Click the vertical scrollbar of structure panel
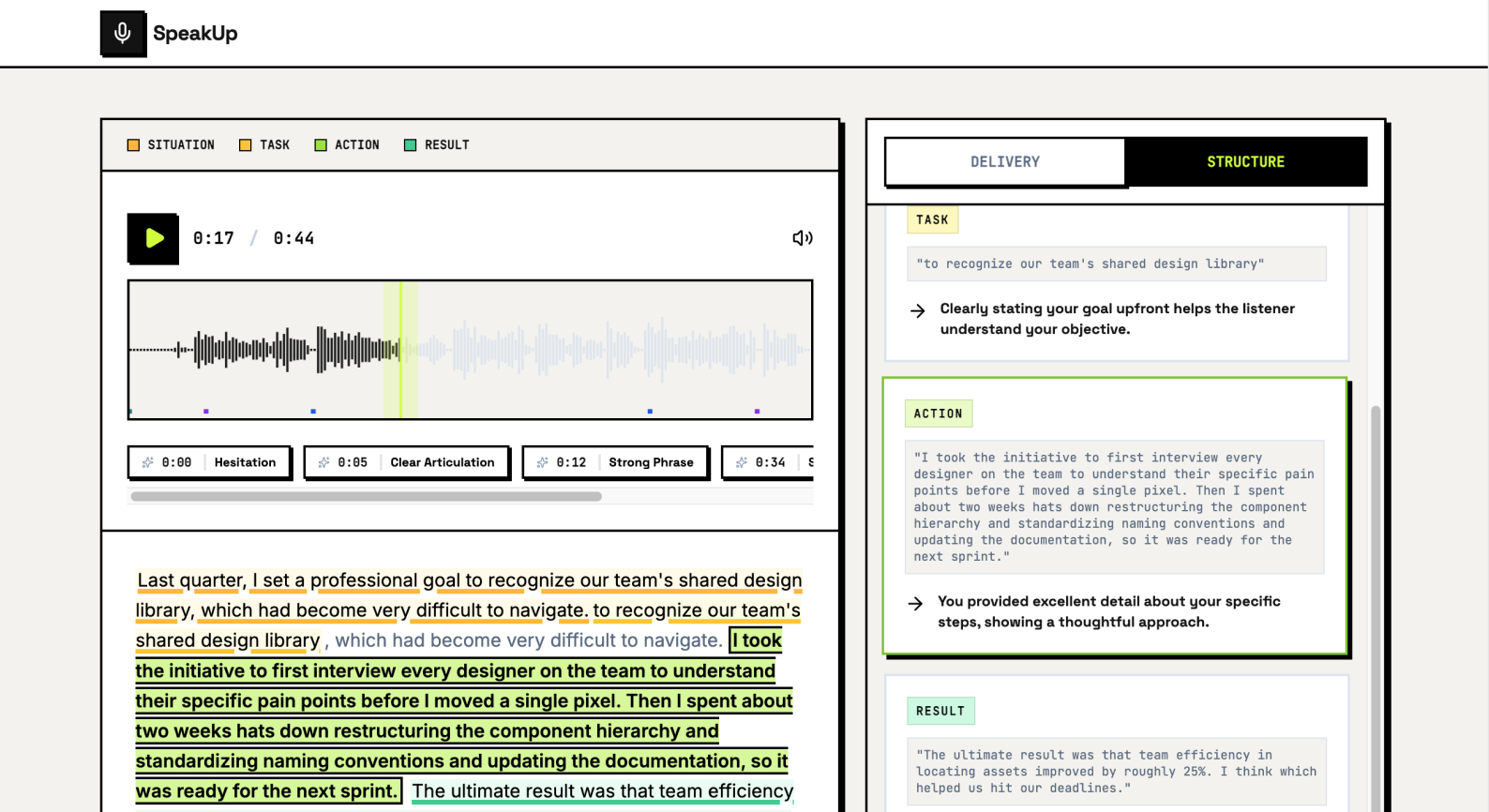The image size is (1489, 812). tap(1376, 608)
